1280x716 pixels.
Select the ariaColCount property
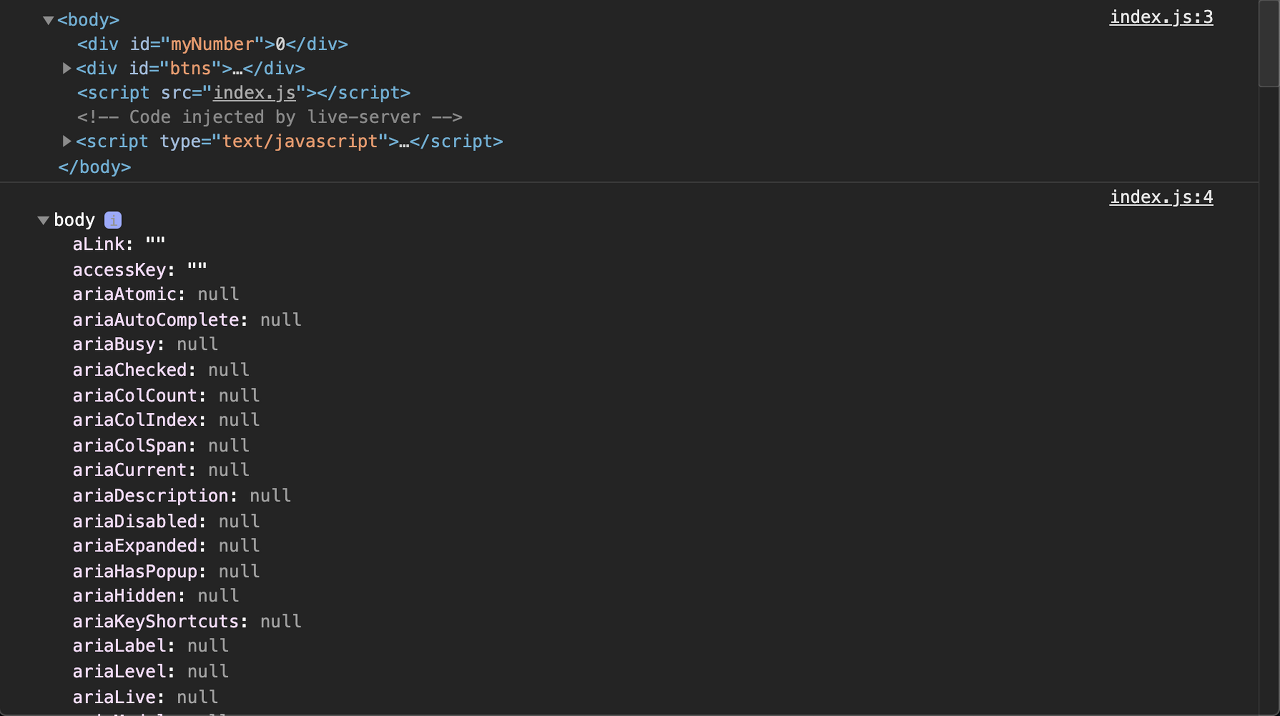click(x=166, y=395)
